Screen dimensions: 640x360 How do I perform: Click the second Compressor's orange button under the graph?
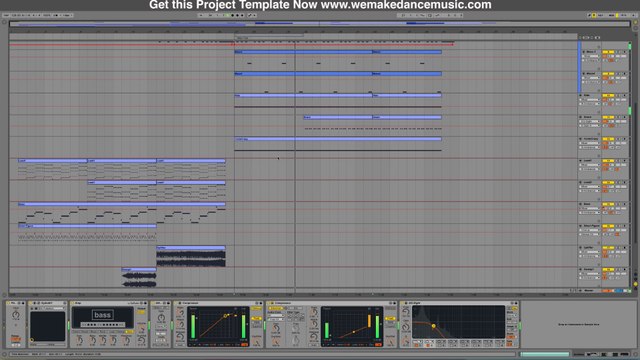378,344
